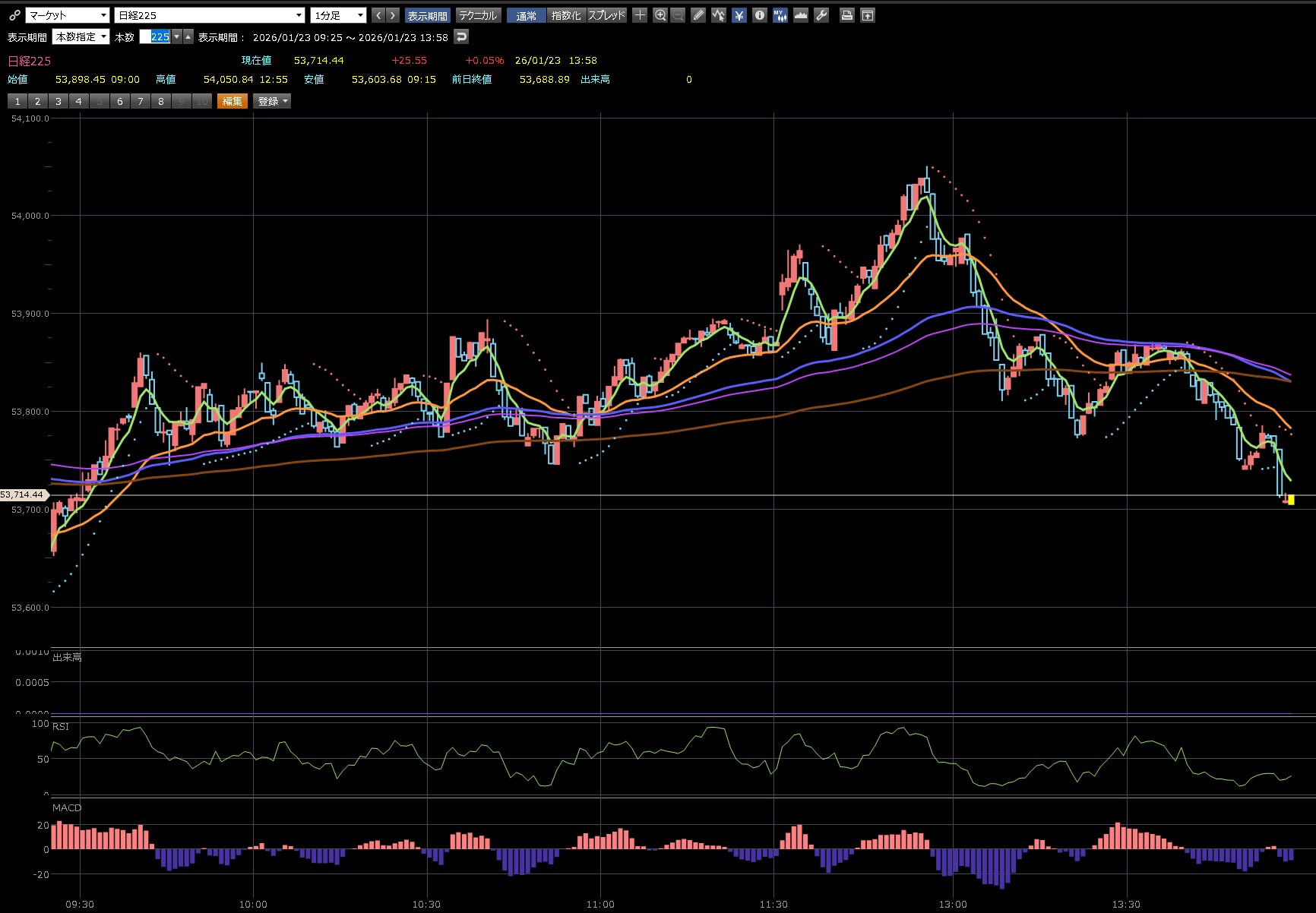Select preset tab number 3
This screenshot has height=913, width=1316.
point(59,101)
